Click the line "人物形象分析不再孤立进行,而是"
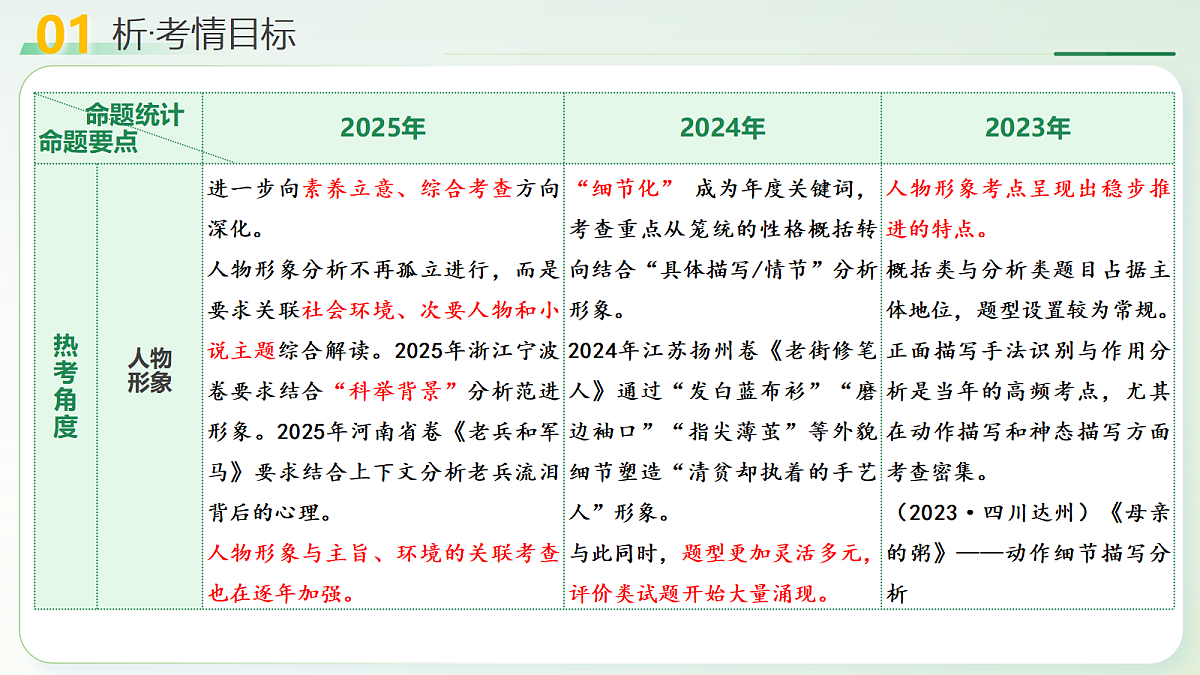The height and width of the screenshot is (675, 1200). tap(384, 270)
